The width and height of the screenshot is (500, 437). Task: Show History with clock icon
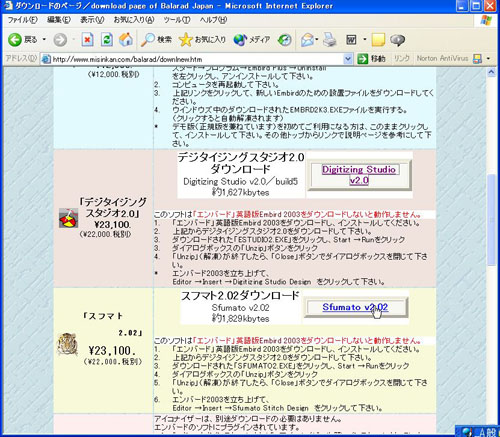point(284,40)
